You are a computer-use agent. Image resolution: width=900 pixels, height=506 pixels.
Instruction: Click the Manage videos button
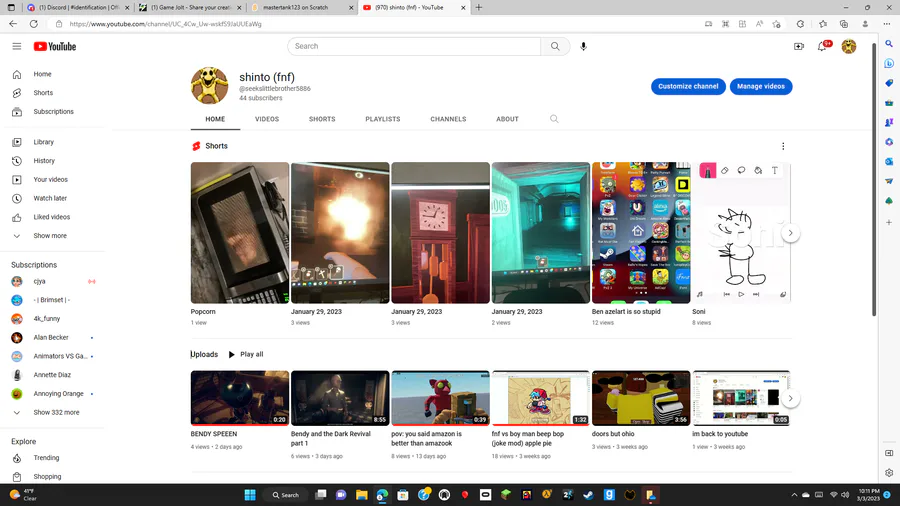coord(761,87)
